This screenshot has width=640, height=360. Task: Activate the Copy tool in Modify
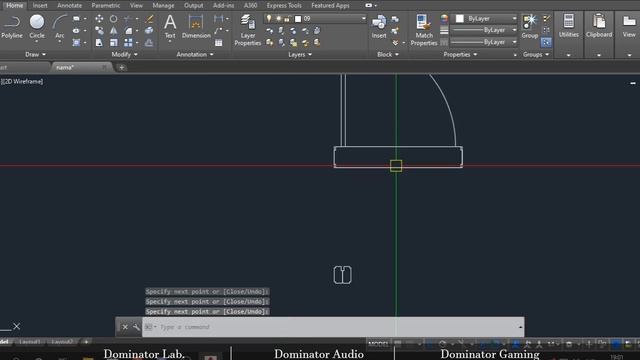pos(99,31)
